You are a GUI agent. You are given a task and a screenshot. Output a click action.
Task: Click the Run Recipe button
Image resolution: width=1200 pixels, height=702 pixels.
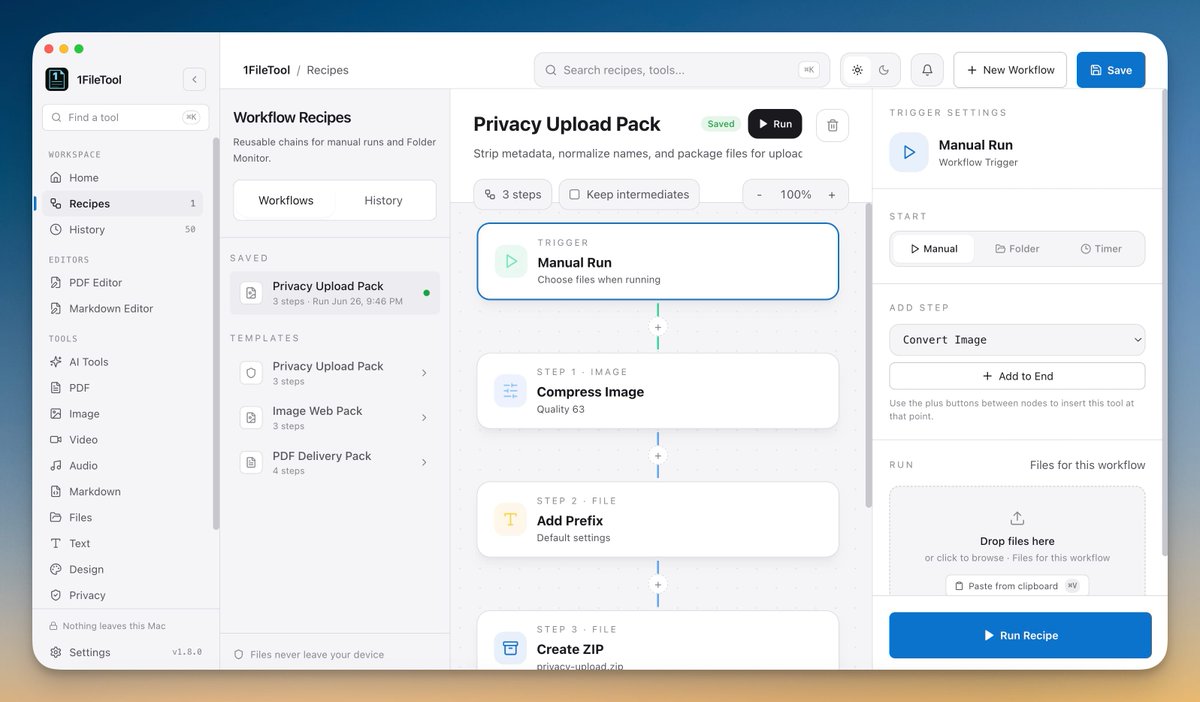(x=1020, y=635)
